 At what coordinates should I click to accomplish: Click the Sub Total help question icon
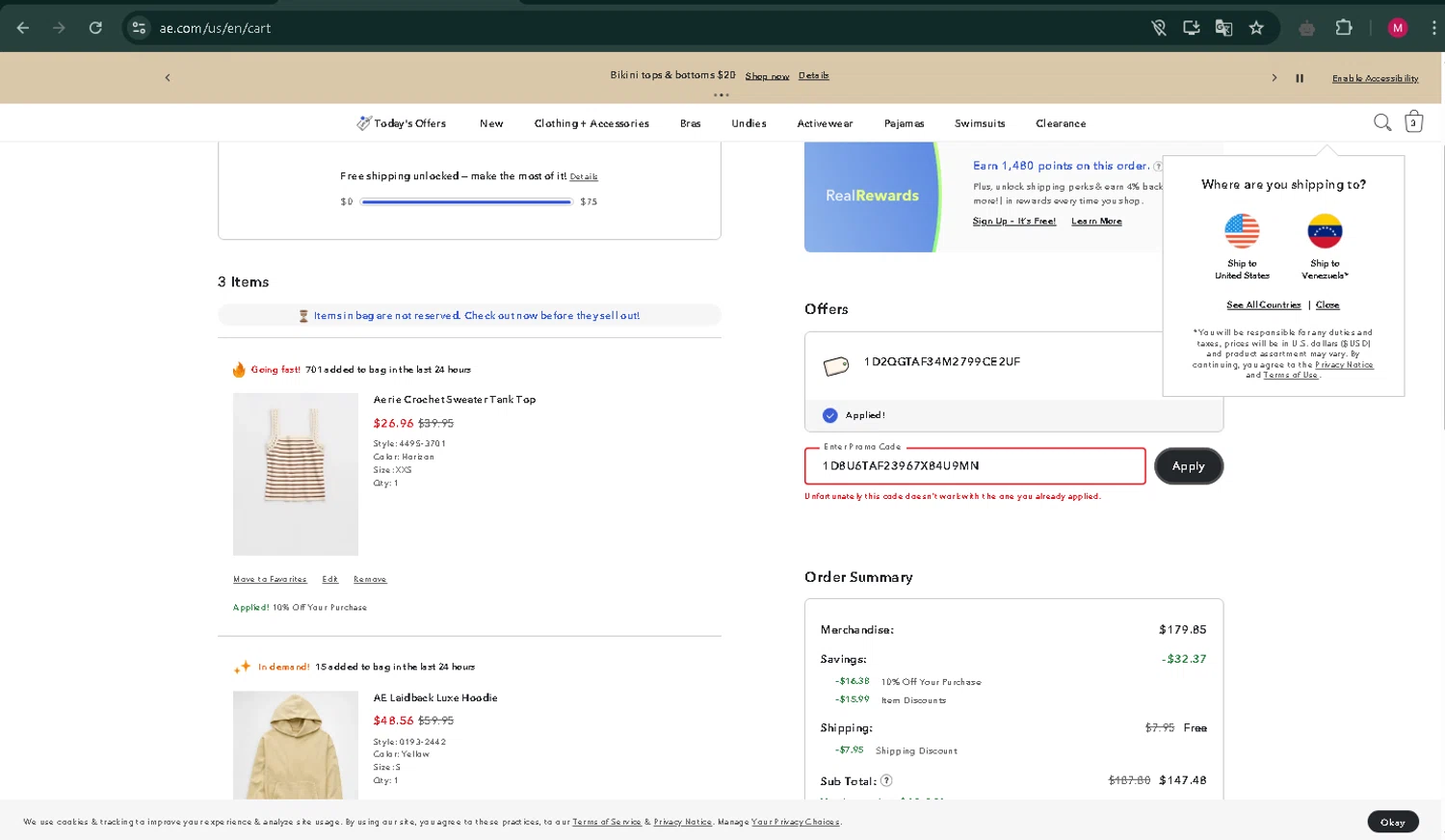886,780
